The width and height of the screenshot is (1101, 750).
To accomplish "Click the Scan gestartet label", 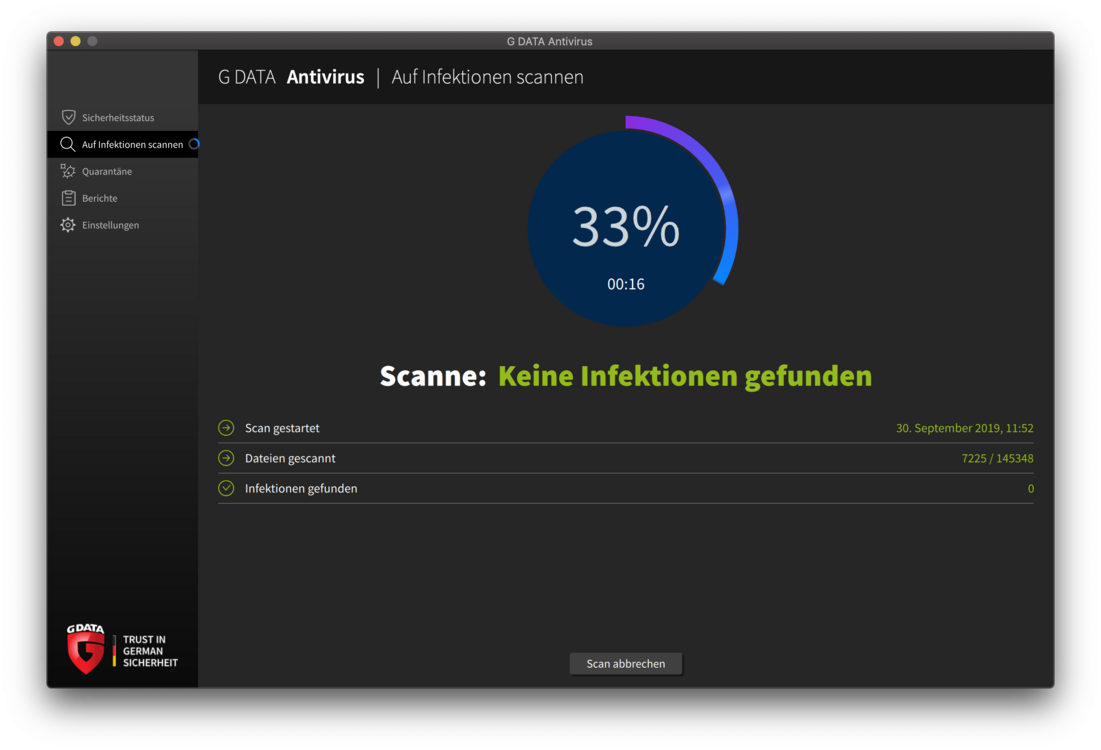I will (x=282, y=428).
